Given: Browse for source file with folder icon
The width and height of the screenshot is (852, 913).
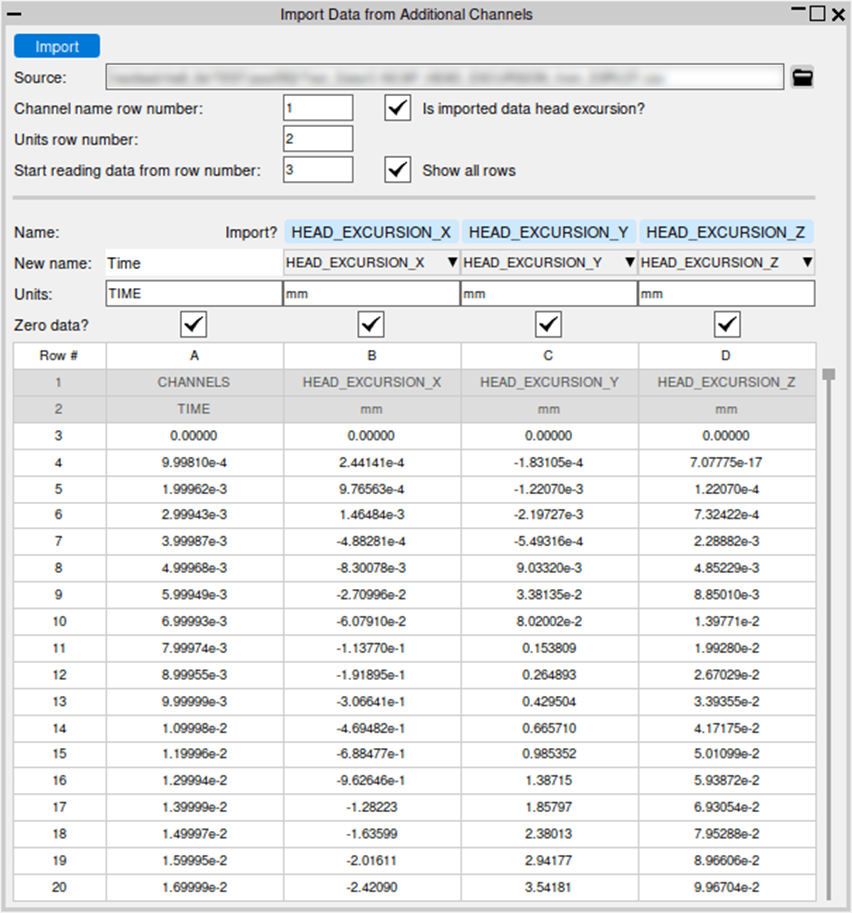Looking at the screenshot, I should click(802, 77).
